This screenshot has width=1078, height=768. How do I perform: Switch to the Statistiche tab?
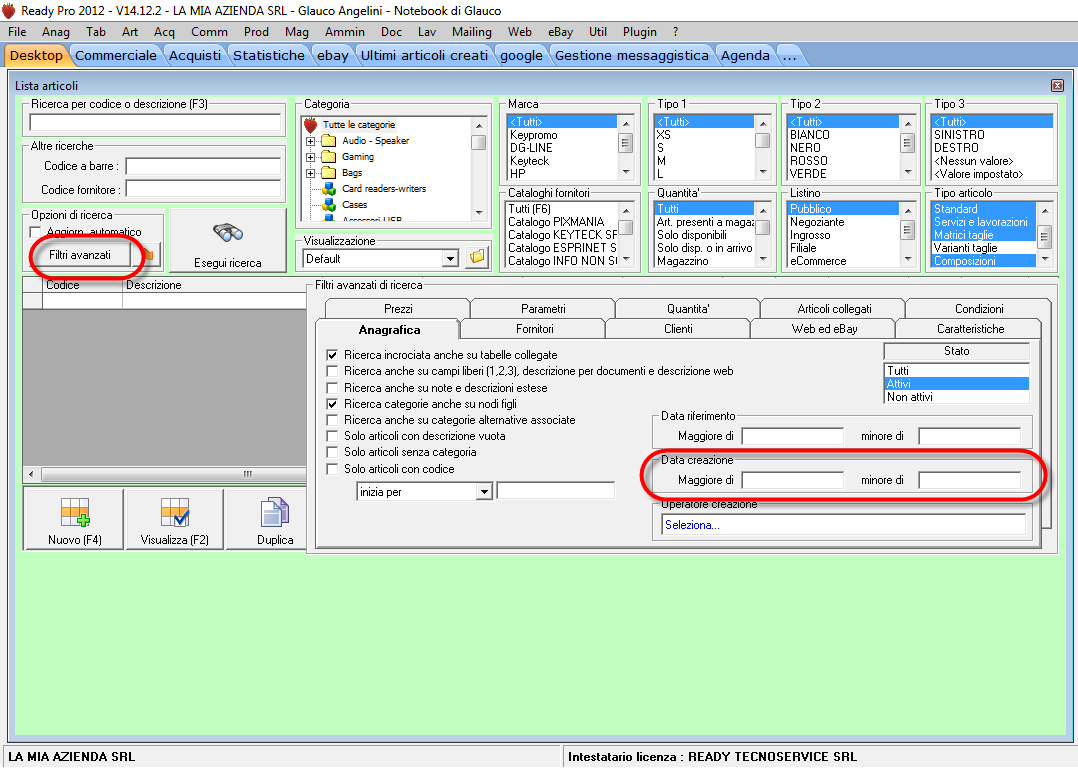(x=269, y=56)
